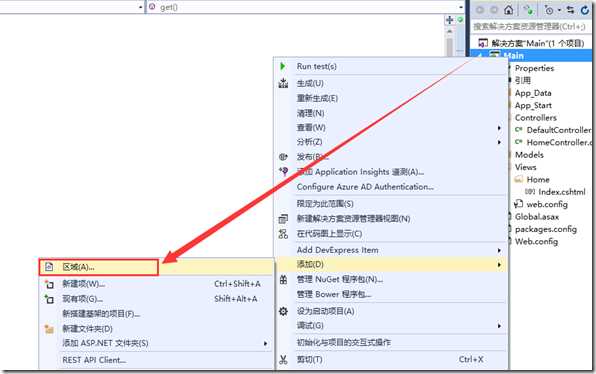Expand the Add DevExpress Item submenu arrow
Image resolution: width=596 pixels, height=374 pixels.
499,250
